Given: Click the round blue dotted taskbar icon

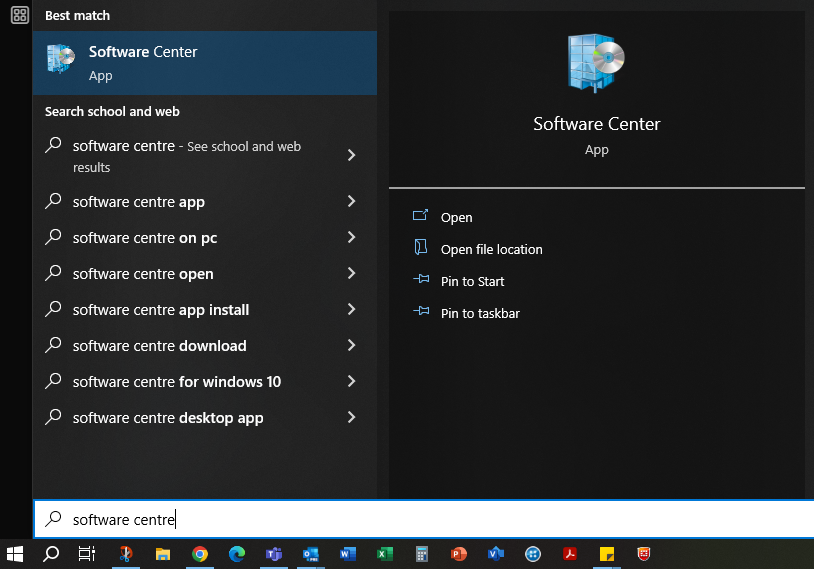Looking at the screenshot, I should pyautogui.click(x=533, y=554).
